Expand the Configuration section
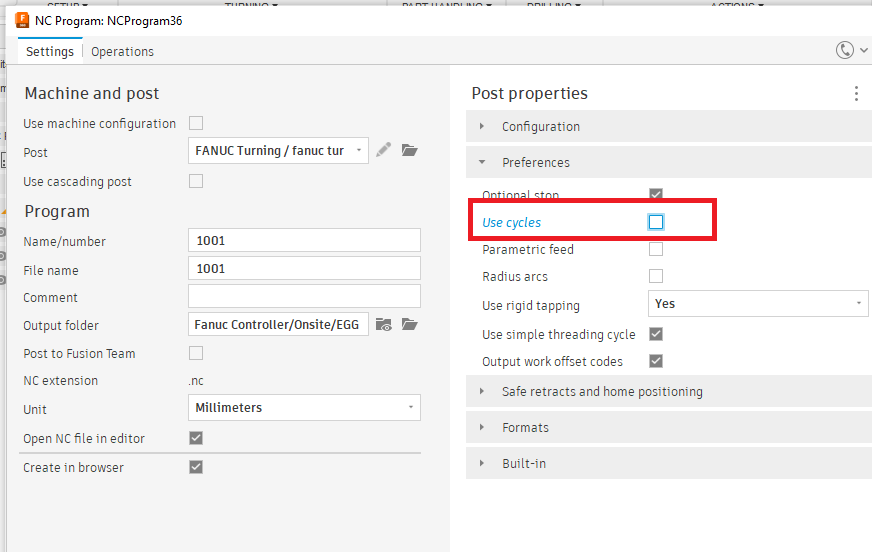Screen dimensions: 872x552 pyautogui.click(x=540, y=127)
